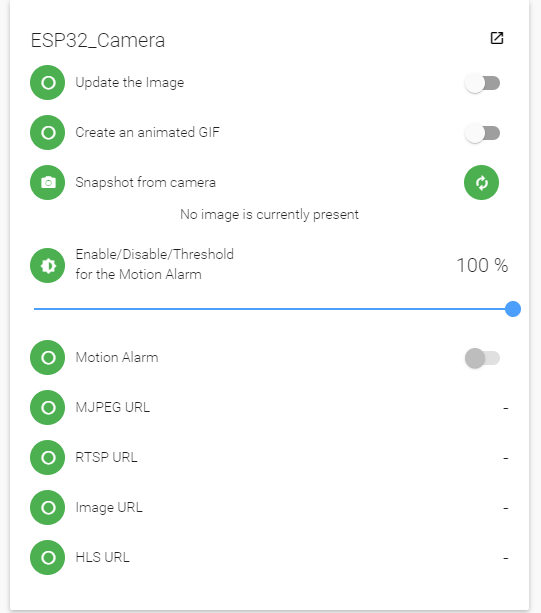Click the Motion Alarm threshold brightness icon
Screen dimensions: 541x613
tap(48, 265)
